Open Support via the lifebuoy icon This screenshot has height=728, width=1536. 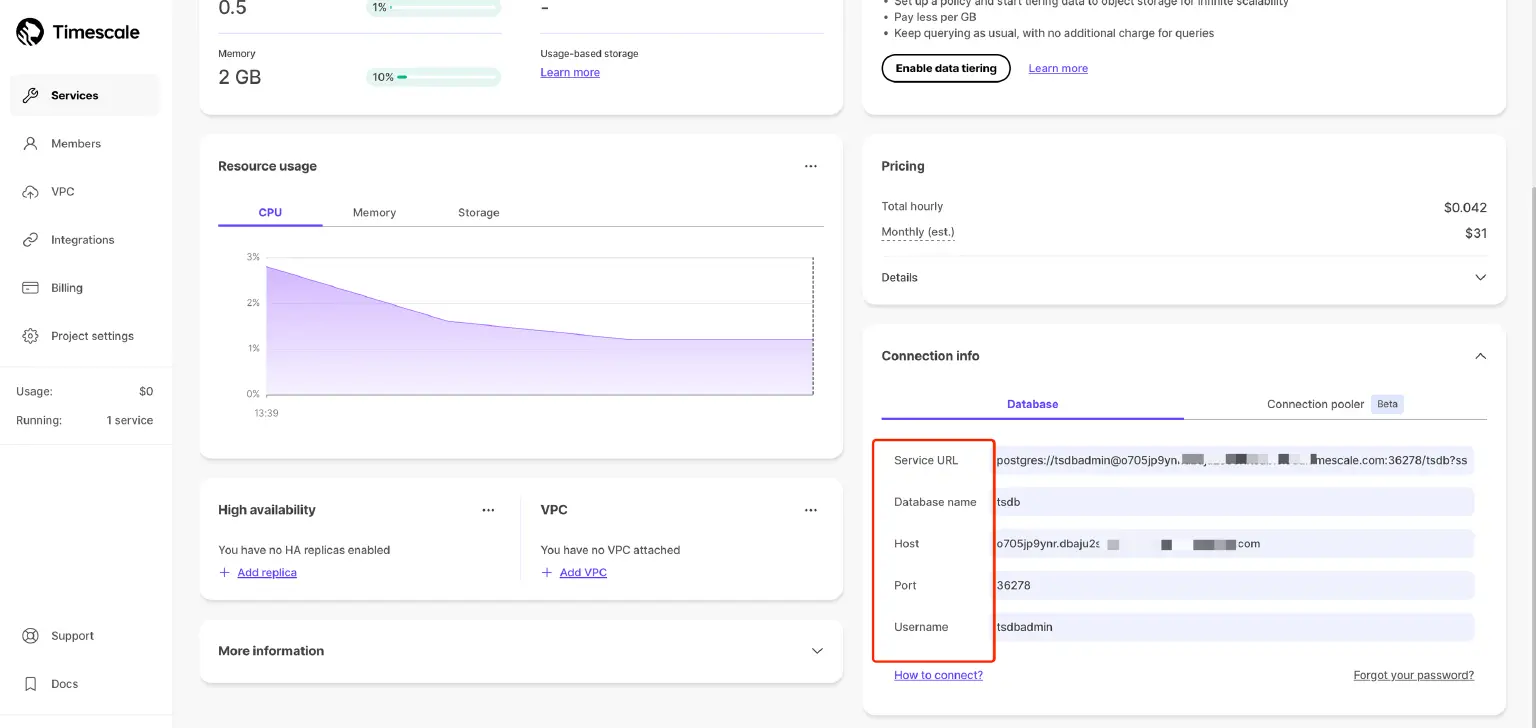[x=31, y=636]
